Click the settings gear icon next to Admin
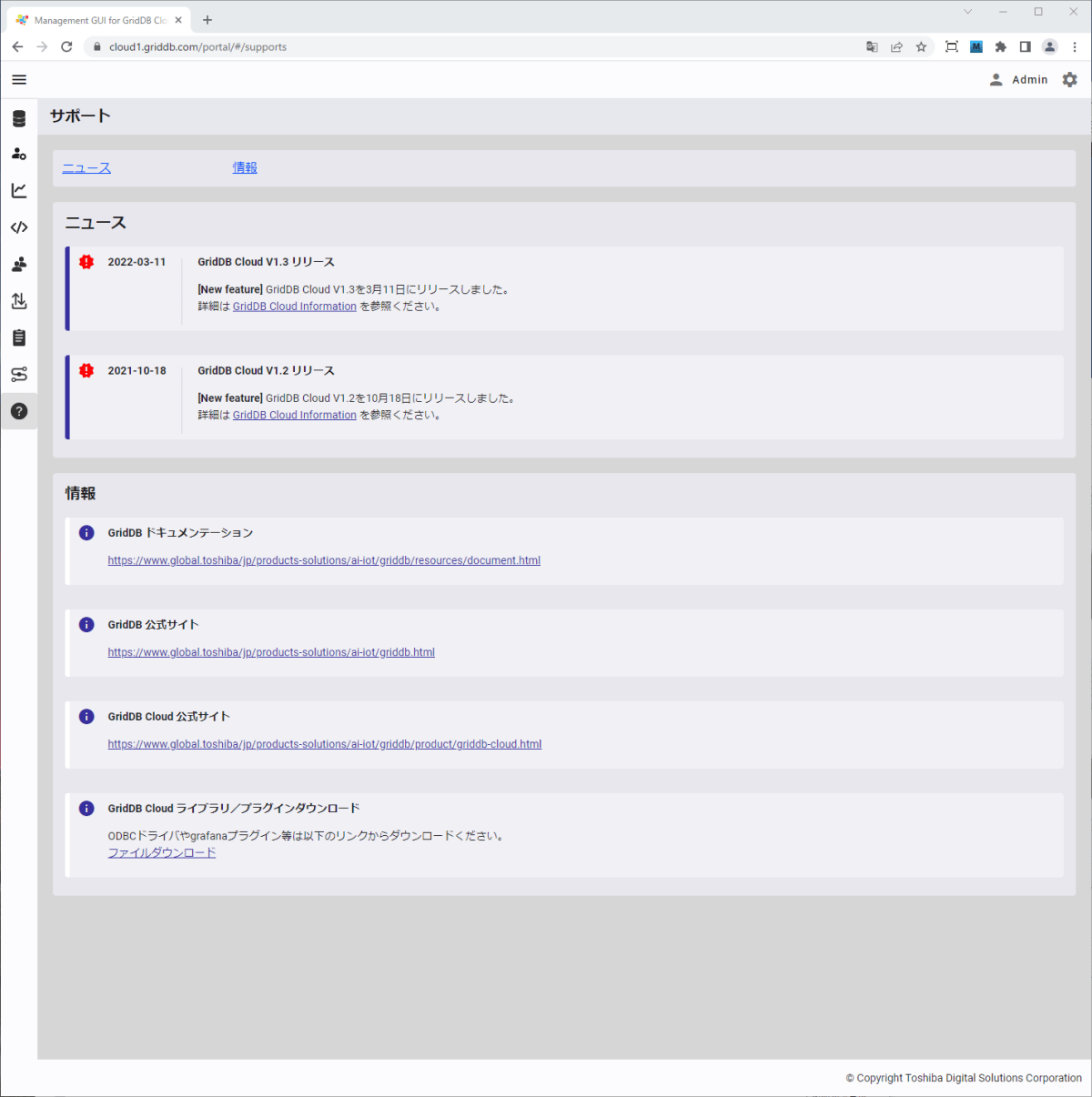 coord(1070,80)
